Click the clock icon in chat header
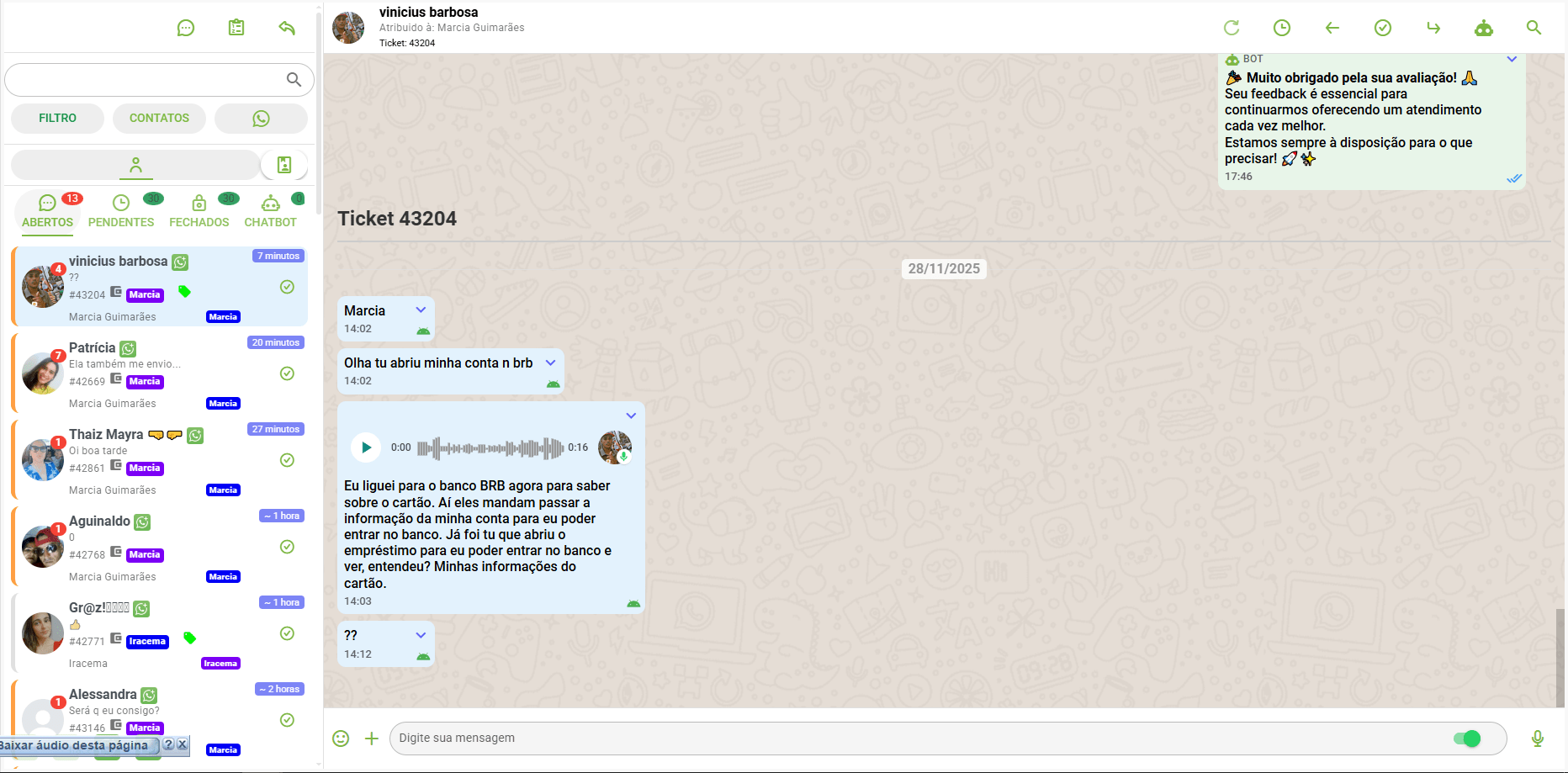The height and width of the screenshot is (773, 1568). [1282, 28]
